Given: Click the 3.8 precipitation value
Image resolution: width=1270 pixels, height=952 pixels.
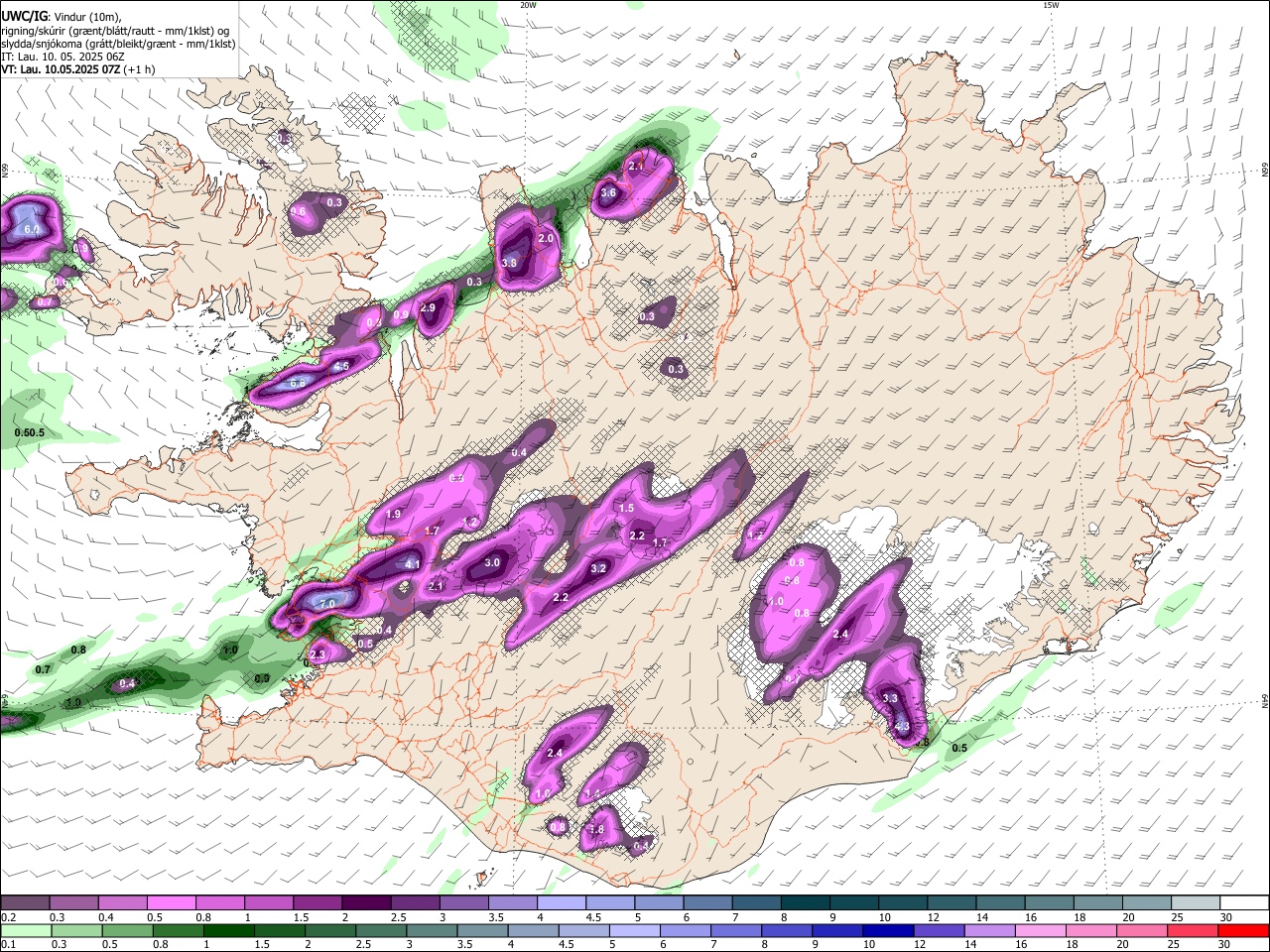Looking at the screenshot, I should click(x=510, y=263).
